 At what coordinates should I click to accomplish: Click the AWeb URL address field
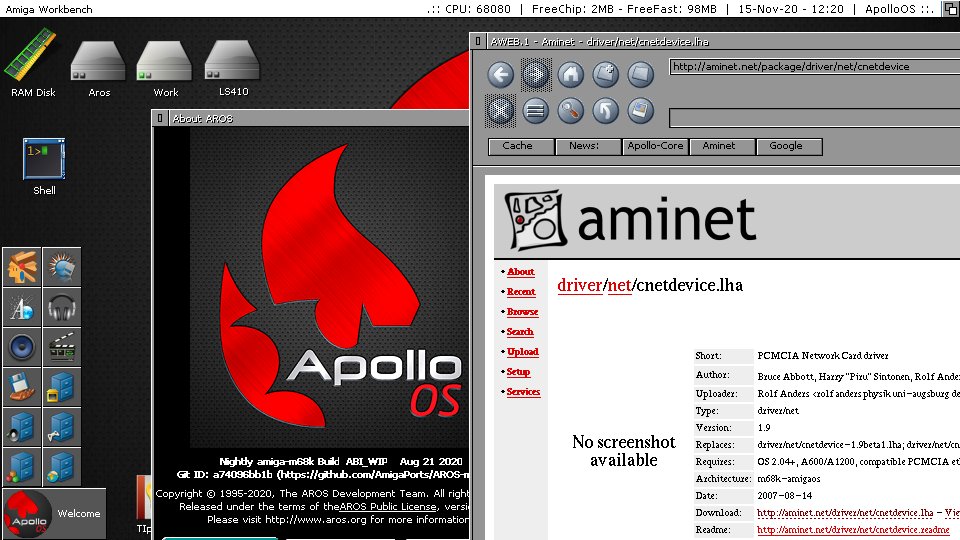pos(814,67)
